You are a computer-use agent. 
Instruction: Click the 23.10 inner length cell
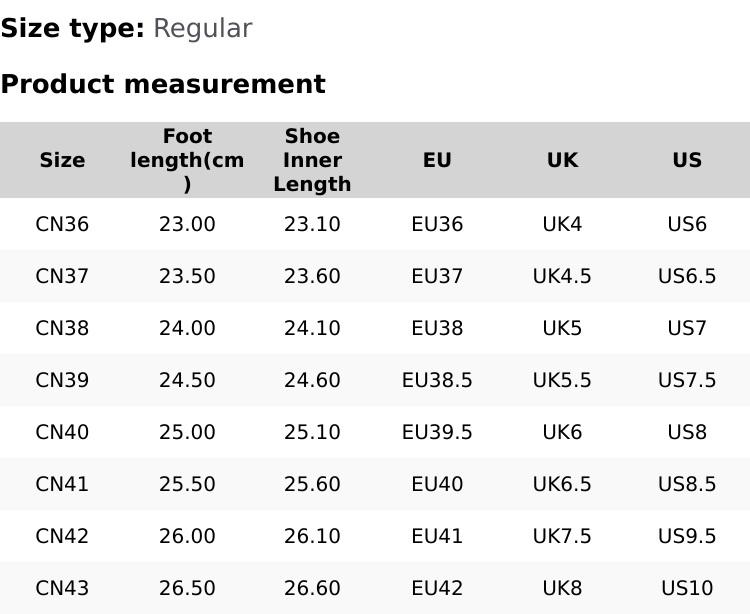[x=312, y=224]
